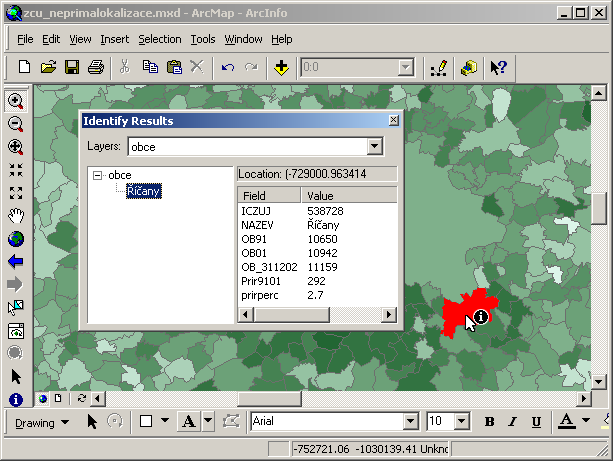Select the Pan hand tool

tap(16, 216)
